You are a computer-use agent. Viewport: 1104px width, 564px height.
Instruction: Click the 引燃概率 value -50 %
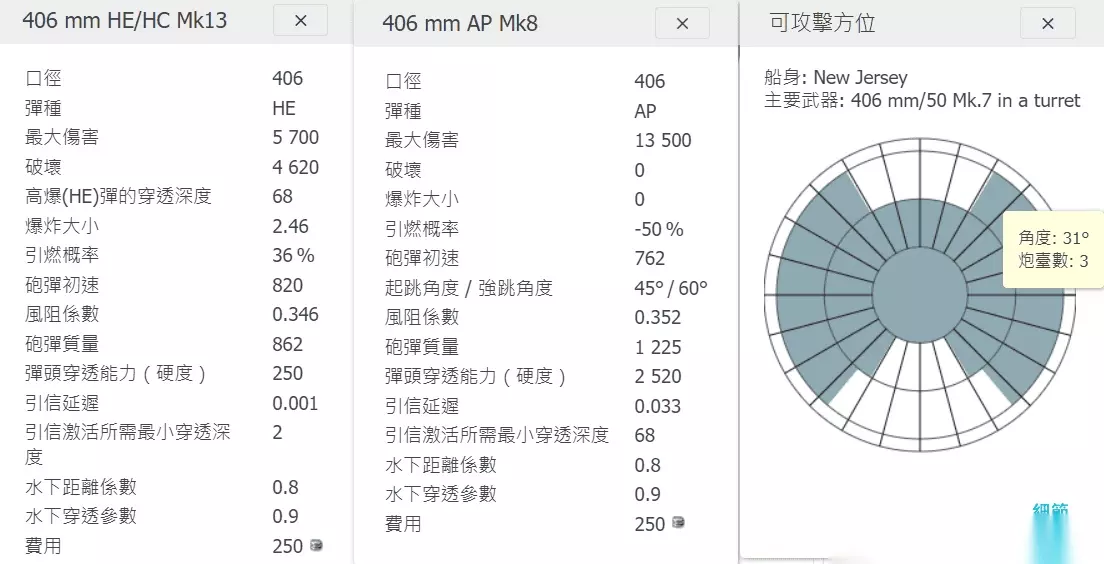click(658, 229)
